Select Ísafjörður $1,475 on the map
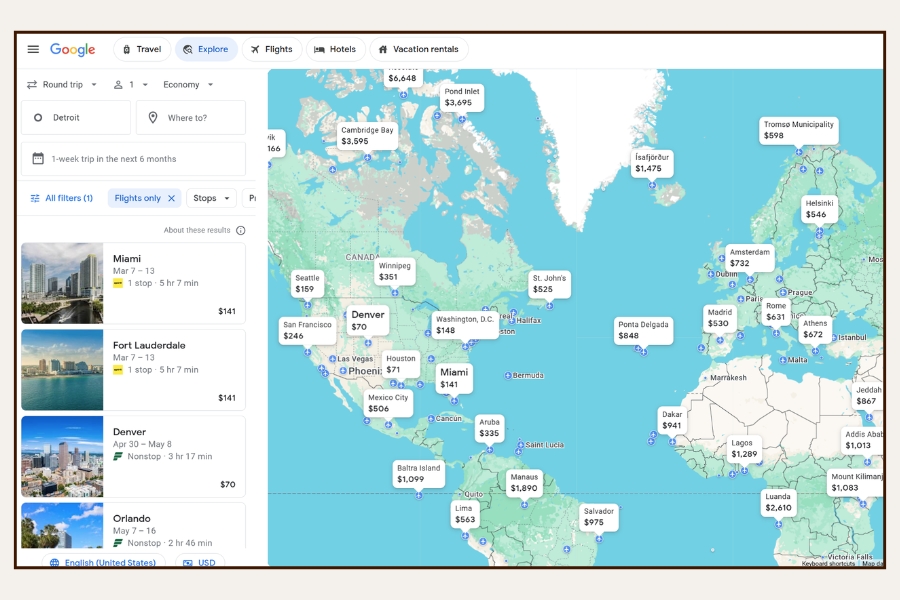Image resolution: width=900 pixels, height=600 pixels. pyautogui.click(x=651, y=162)
